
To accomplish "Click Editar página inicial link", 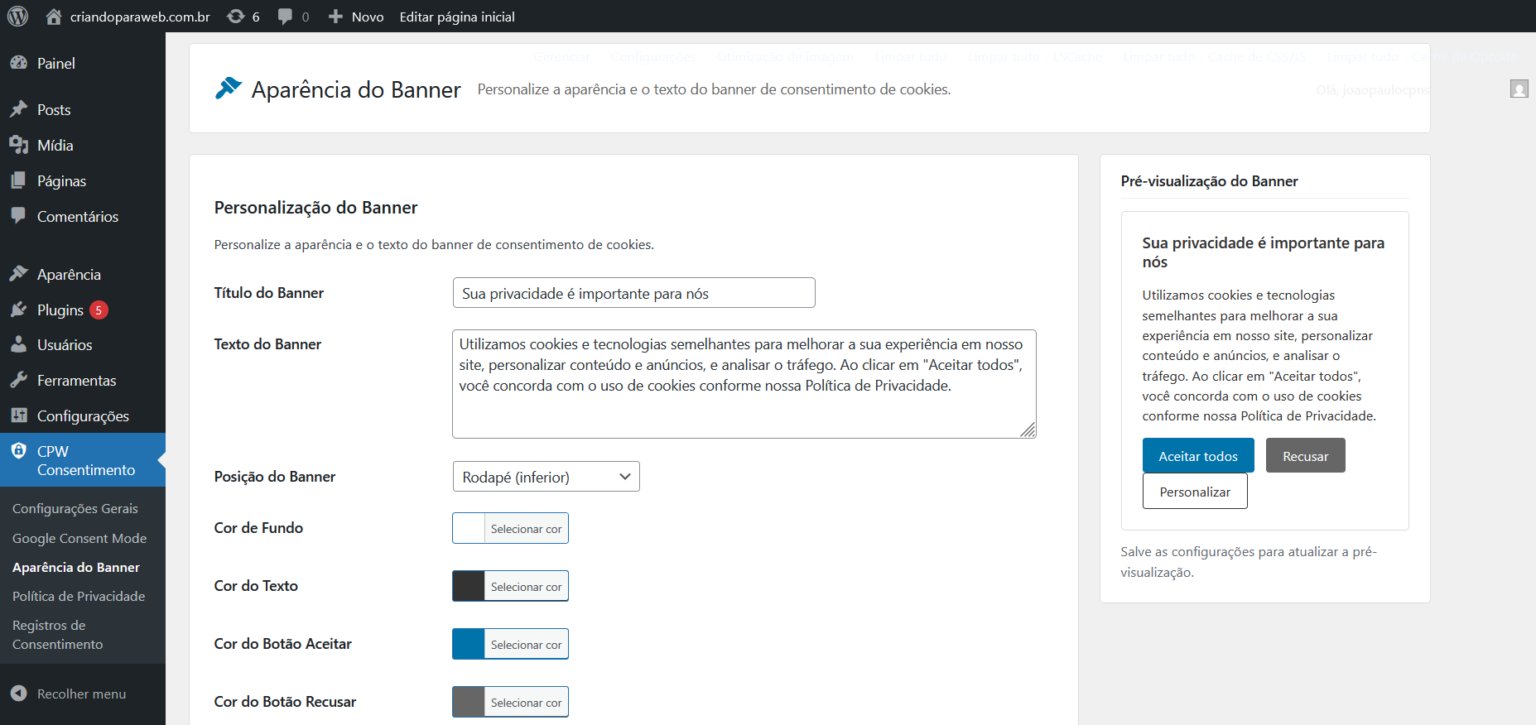I will (x=457, y=17).
